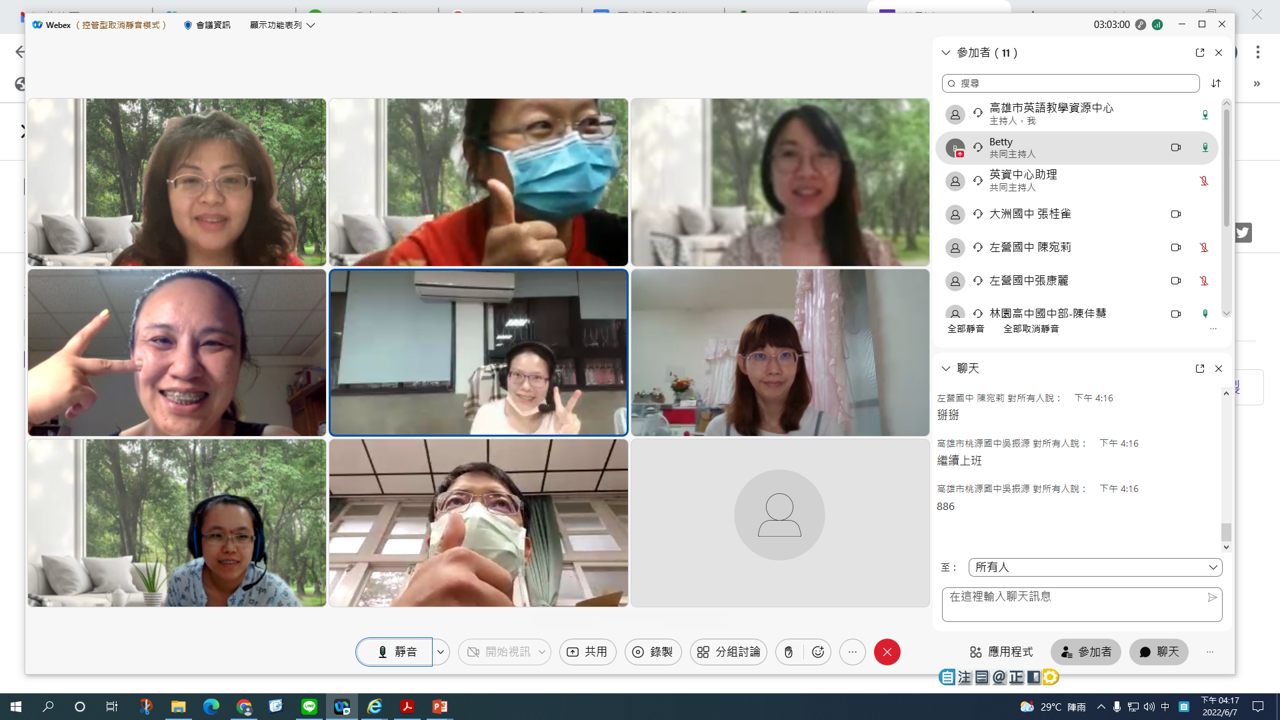Open more options ellipsis in toolbar
Viewport: 1280px width, 720px height.
852,652
